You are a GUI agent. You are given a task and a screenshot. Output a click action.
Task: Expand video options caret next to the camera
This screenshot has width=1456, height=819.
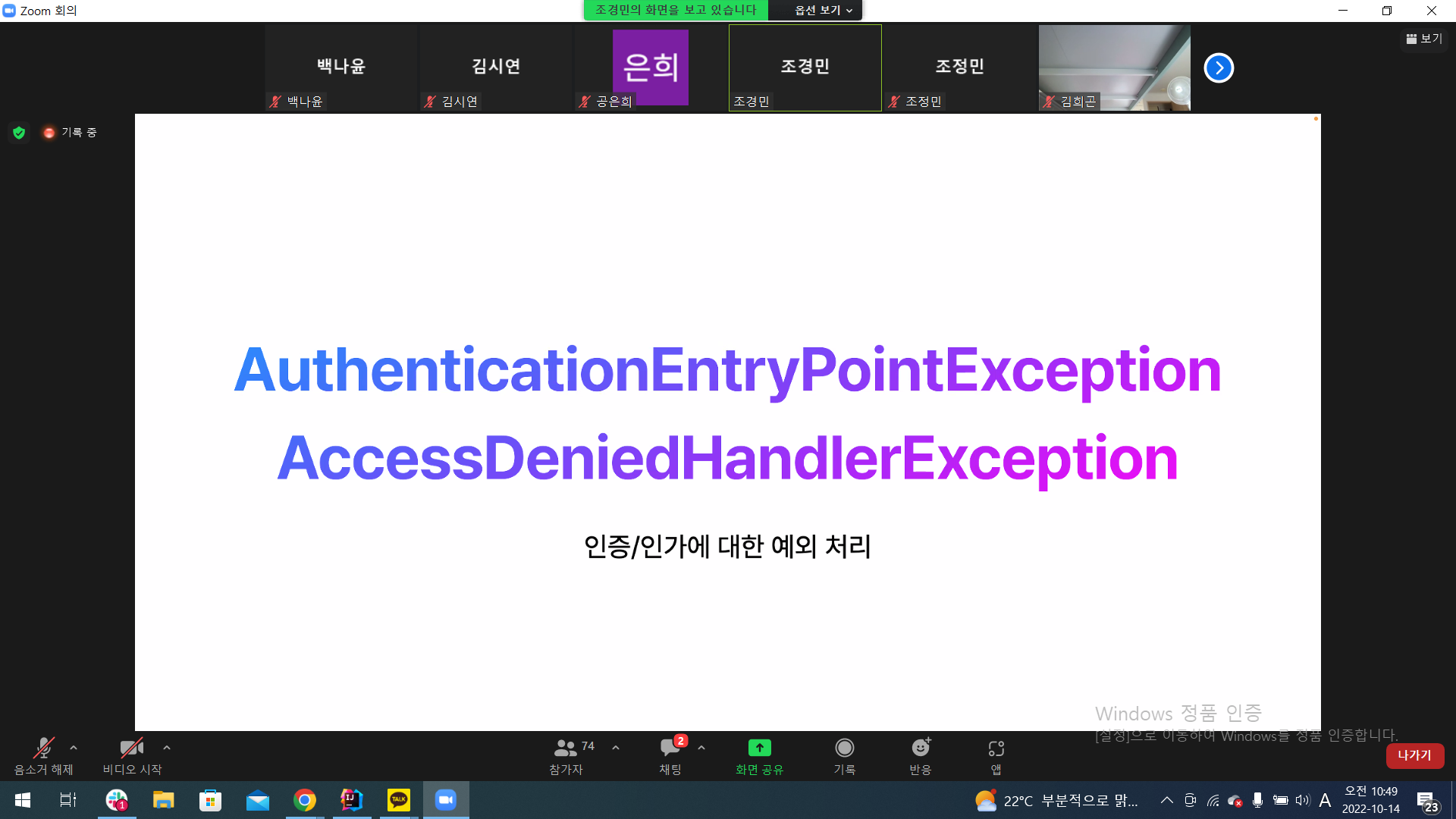pos(167,748)
